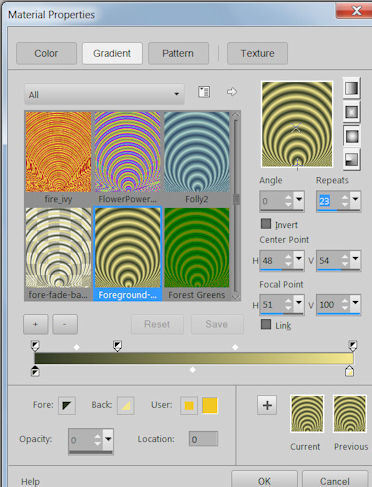Open the Angle value dropdown arrow
Image resolution: width=372 pixels, height=487 pixels.
[x=299, y=200]
